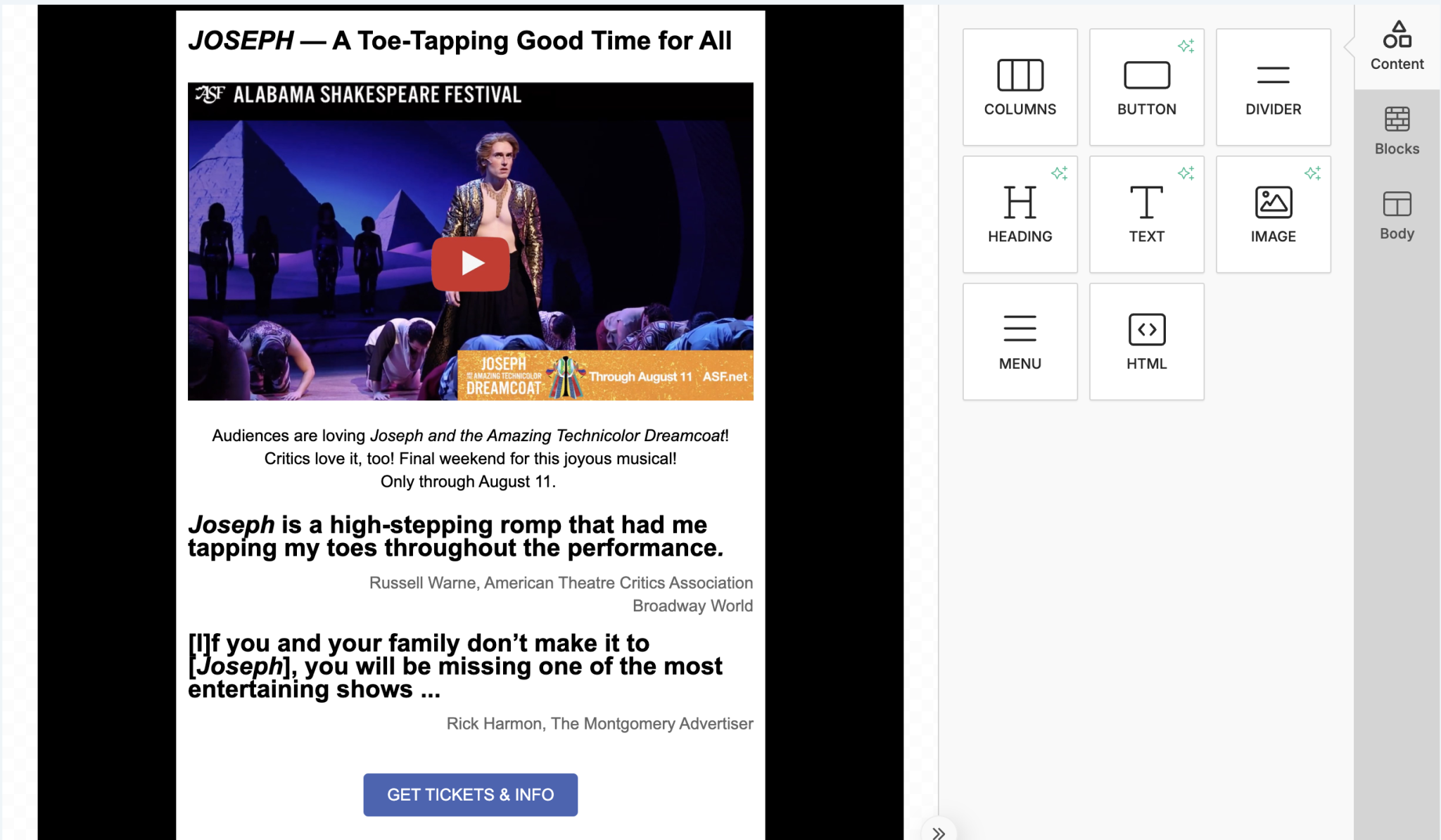This screenshot has height=840, width=1441.
Task: Select the HTML content block
Action: tap(1146, 342)
